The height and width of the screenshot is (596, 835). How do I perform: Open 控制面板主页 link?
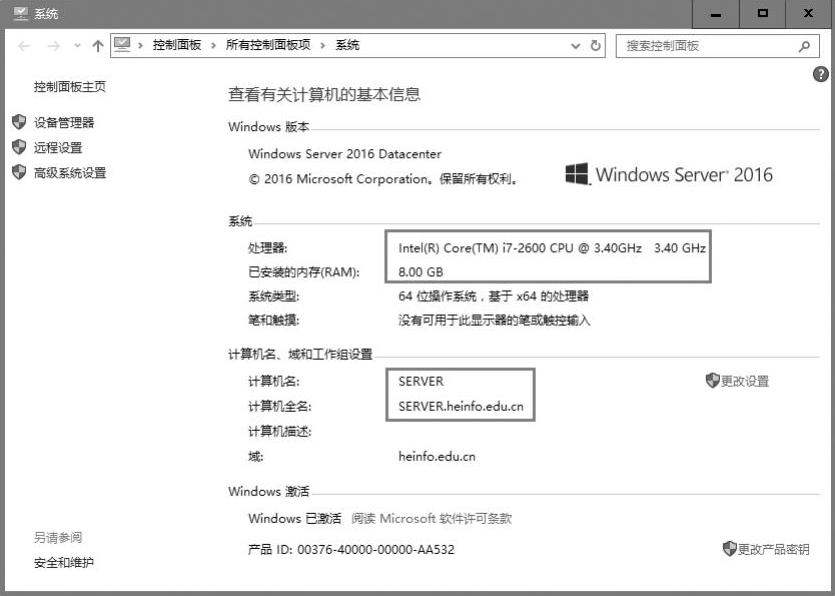click(70, 87)
